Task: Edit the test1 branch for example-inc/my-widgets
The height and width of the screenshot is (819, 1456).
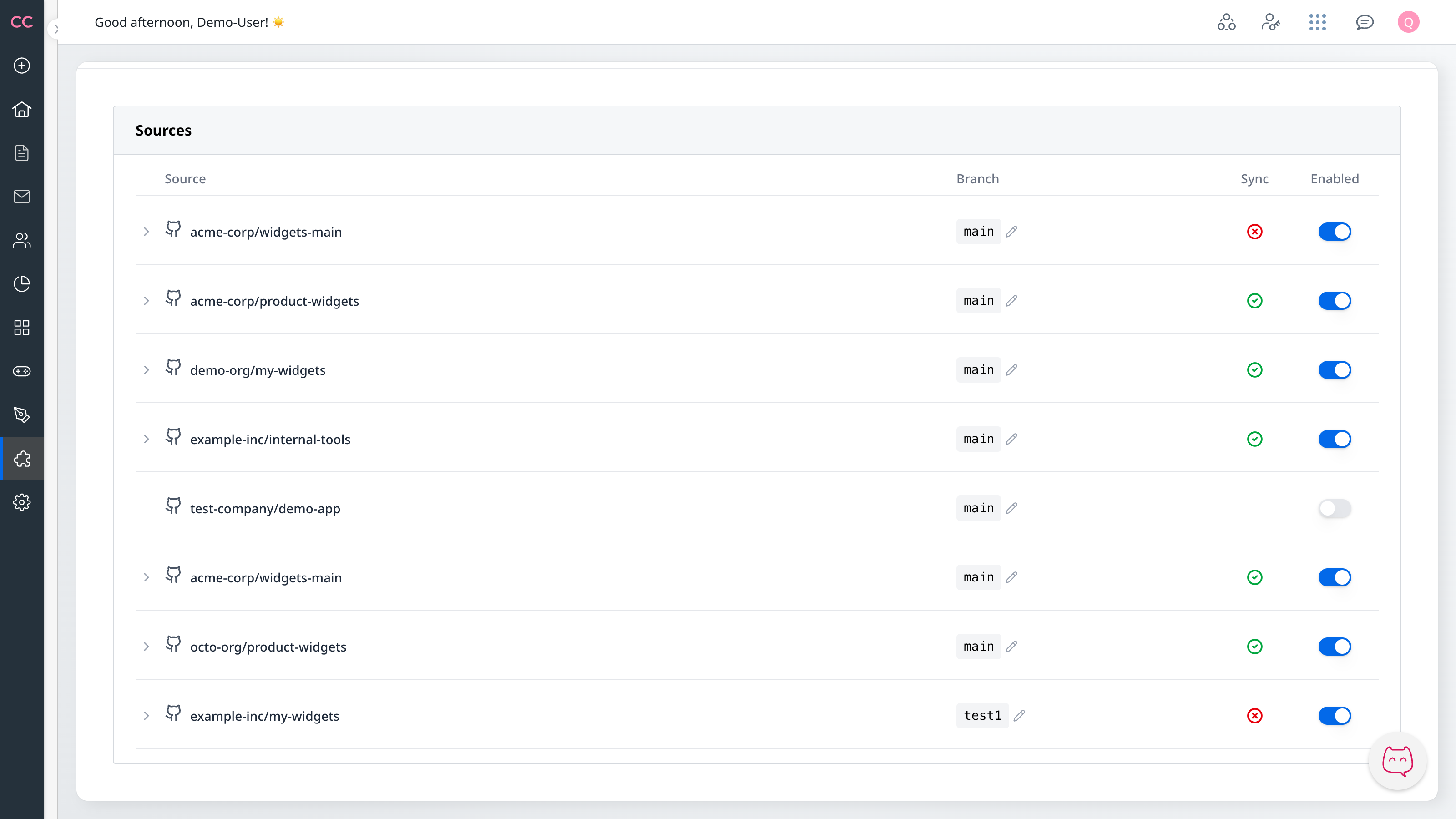Action: pos(1020,716)
